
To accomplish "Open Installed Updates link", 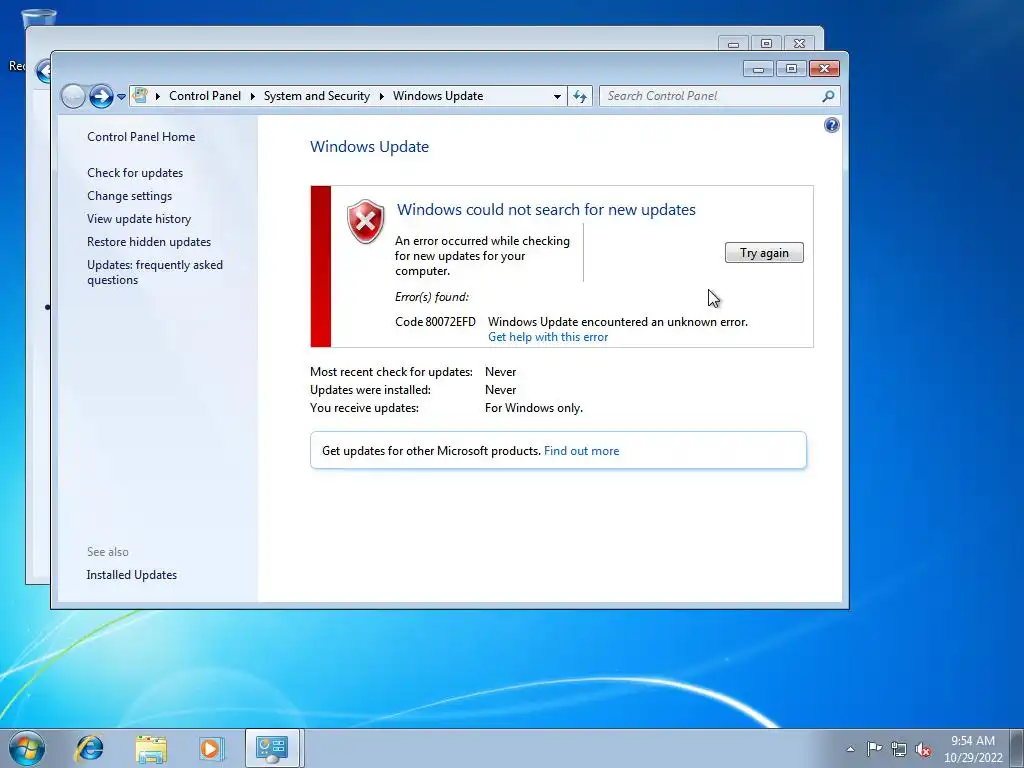I will point(132,575).
